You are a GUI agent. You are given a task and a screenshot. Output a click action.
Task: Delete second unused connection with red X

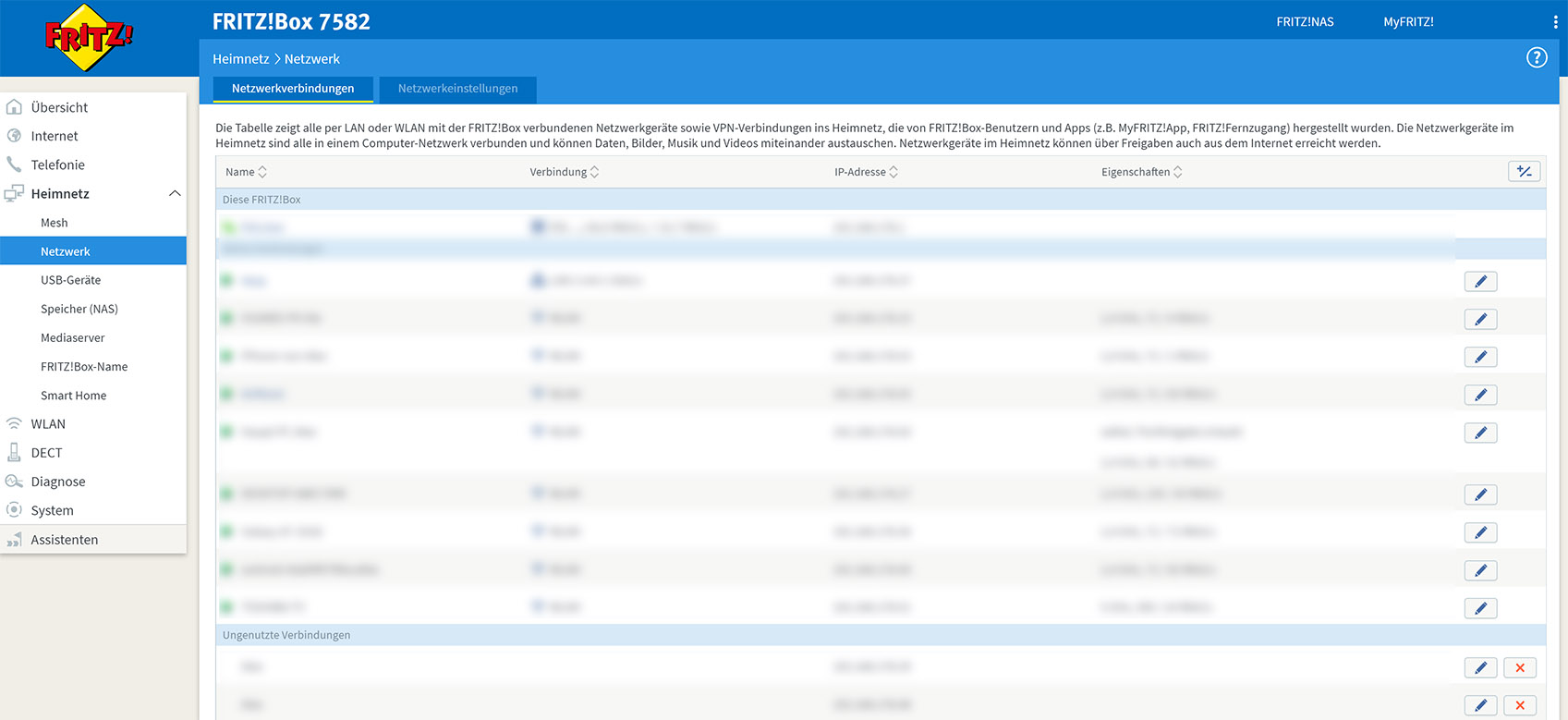click(1520, 705)
